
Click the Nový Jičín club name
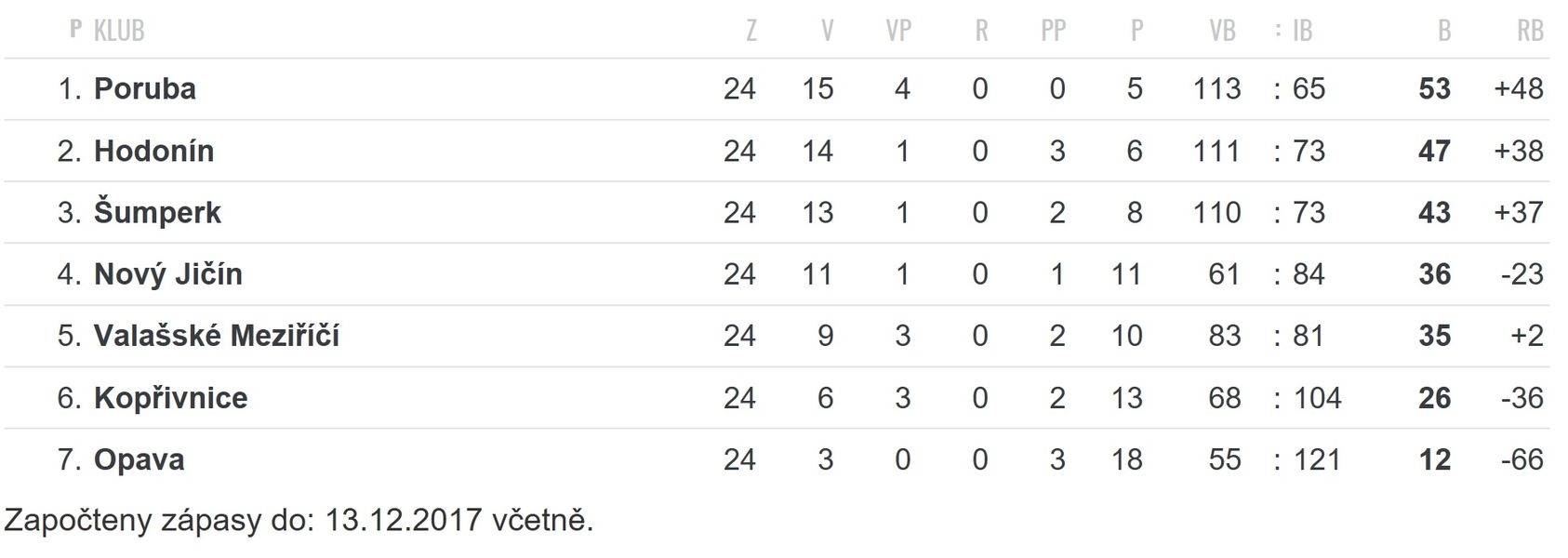click(x=168, y=274)
